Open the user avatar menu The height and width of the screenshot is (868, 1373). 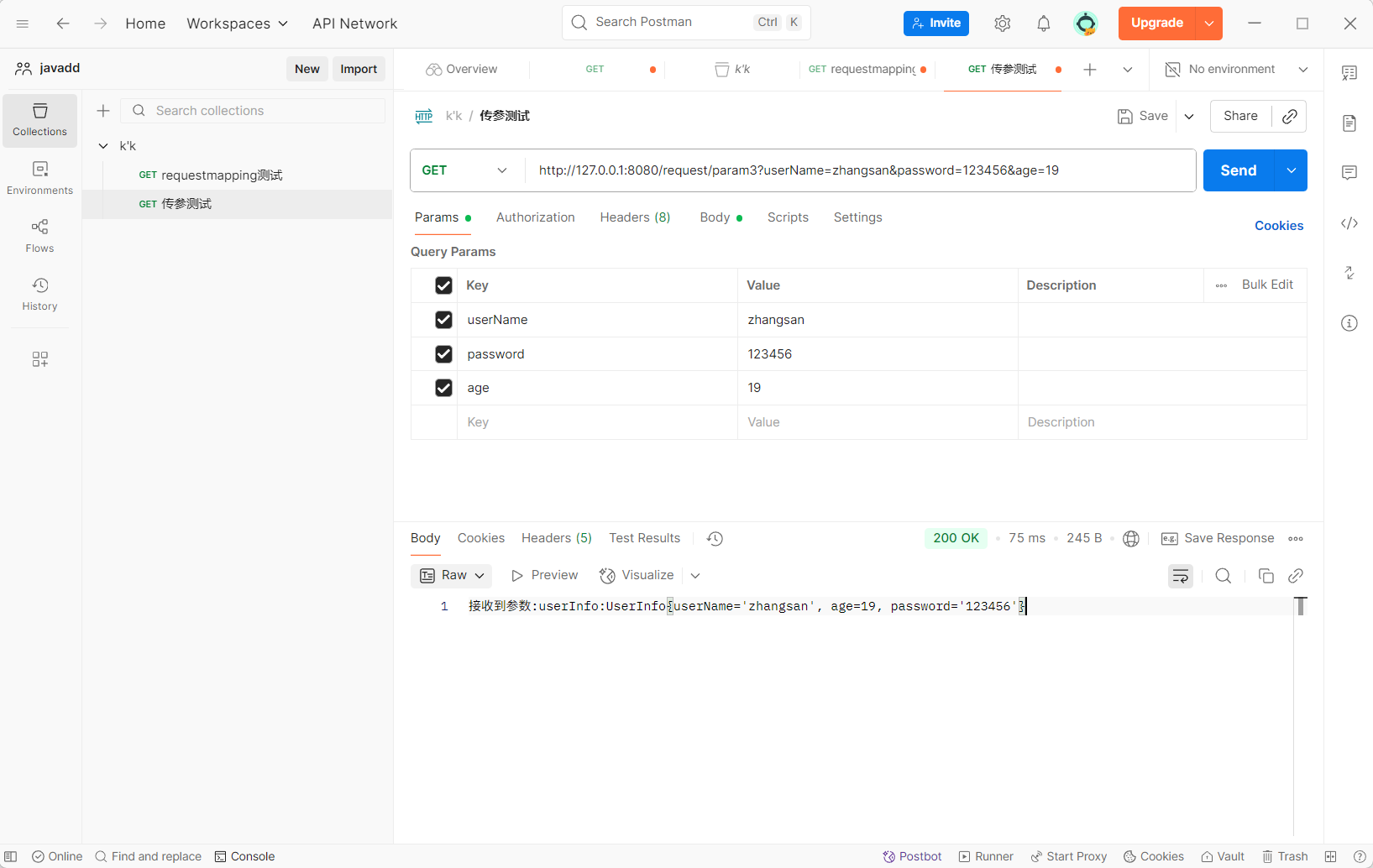tap(1086, 24)
